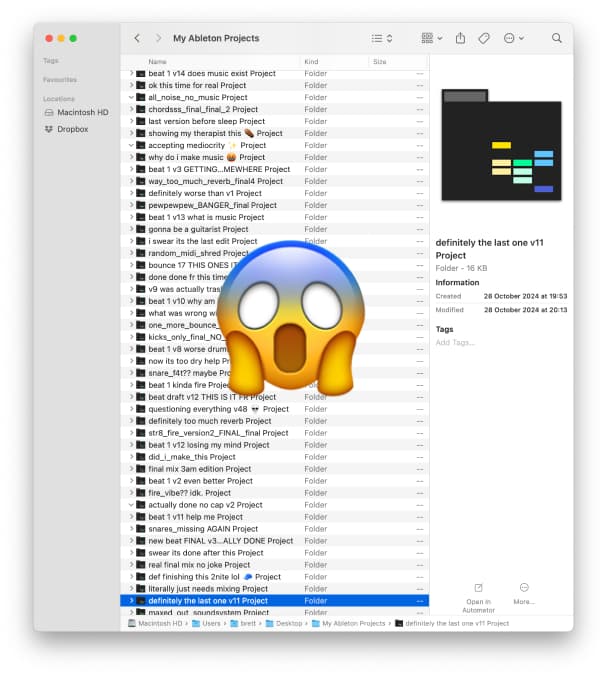Expand 'definitely the last one v11 Project'
Image resolution: width=607 pixels, height=676 pixels.
click(131, 601)
